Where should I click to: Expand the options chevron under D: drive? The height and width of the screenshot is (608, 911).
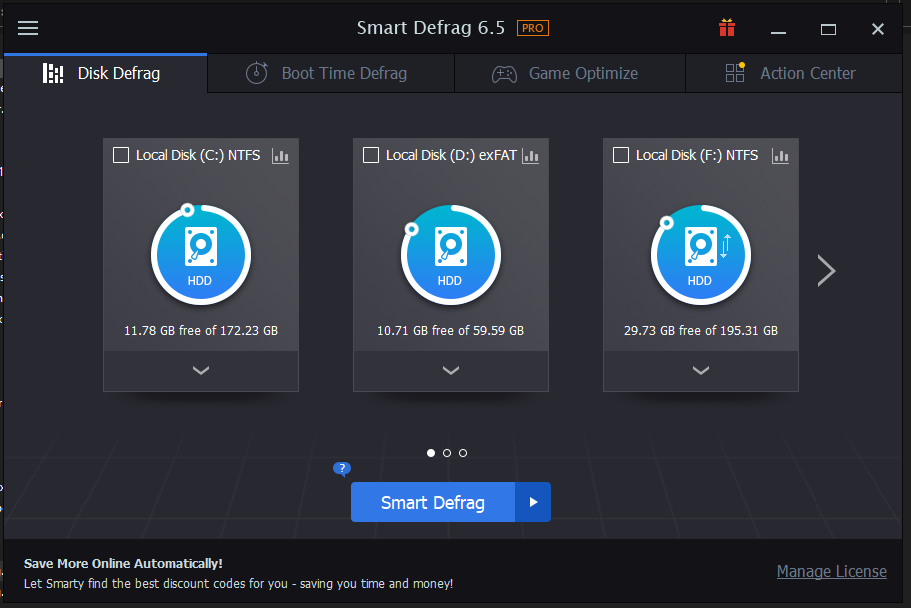click(x=451, y=371)
